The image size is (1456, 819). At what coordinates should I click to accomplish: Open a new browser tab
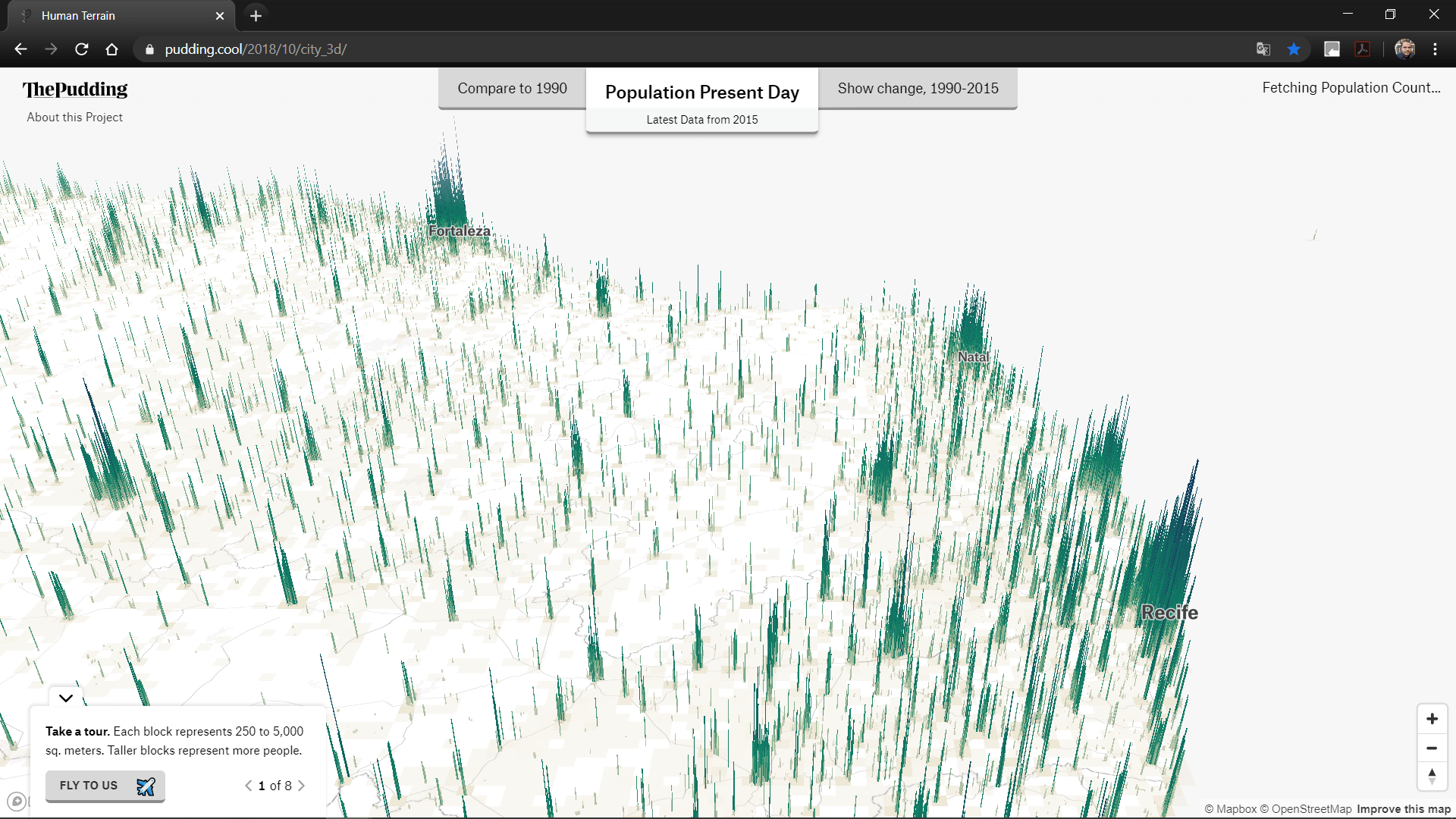(x=256, y=16)
